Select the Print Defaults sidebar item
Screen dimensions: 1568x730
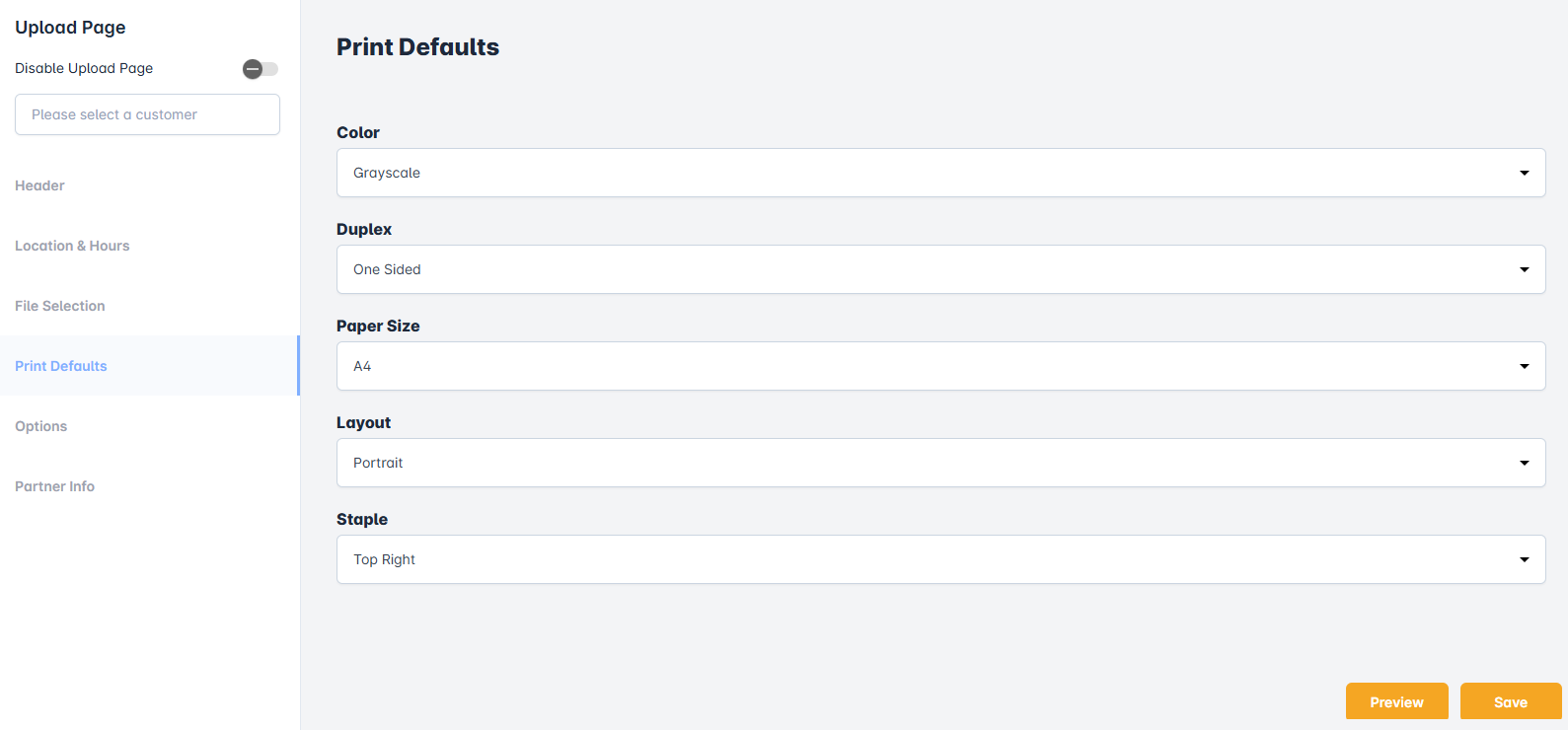click(x=61, y=366)
